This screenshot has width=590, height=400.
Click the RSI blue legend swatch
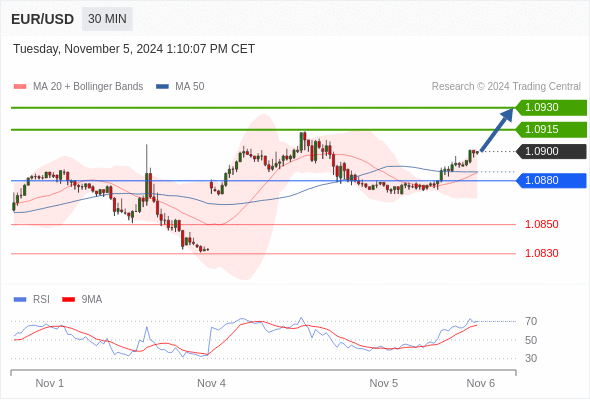pos(20,300)
